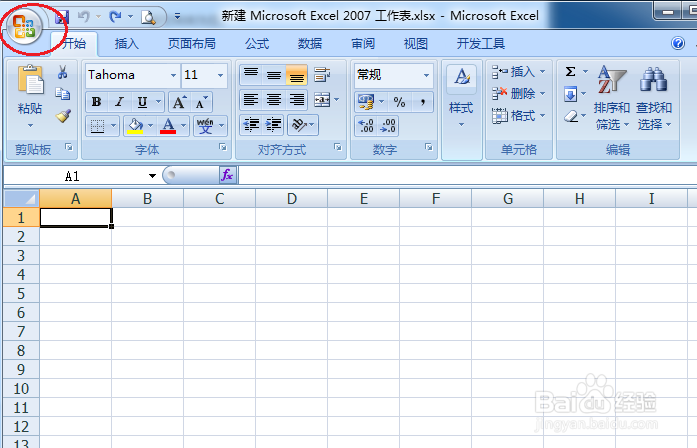This screenshot has height=448, width=697.
Task: Toggle bold formatting
Action: tap(96, 102)
